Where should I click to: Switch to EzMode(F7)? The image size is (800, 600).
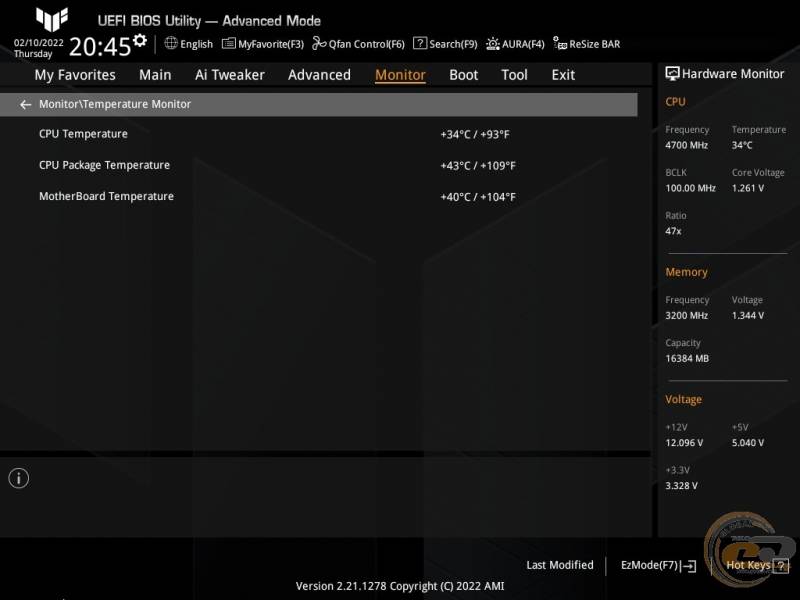pyautogui.click(x=658, y=565)
